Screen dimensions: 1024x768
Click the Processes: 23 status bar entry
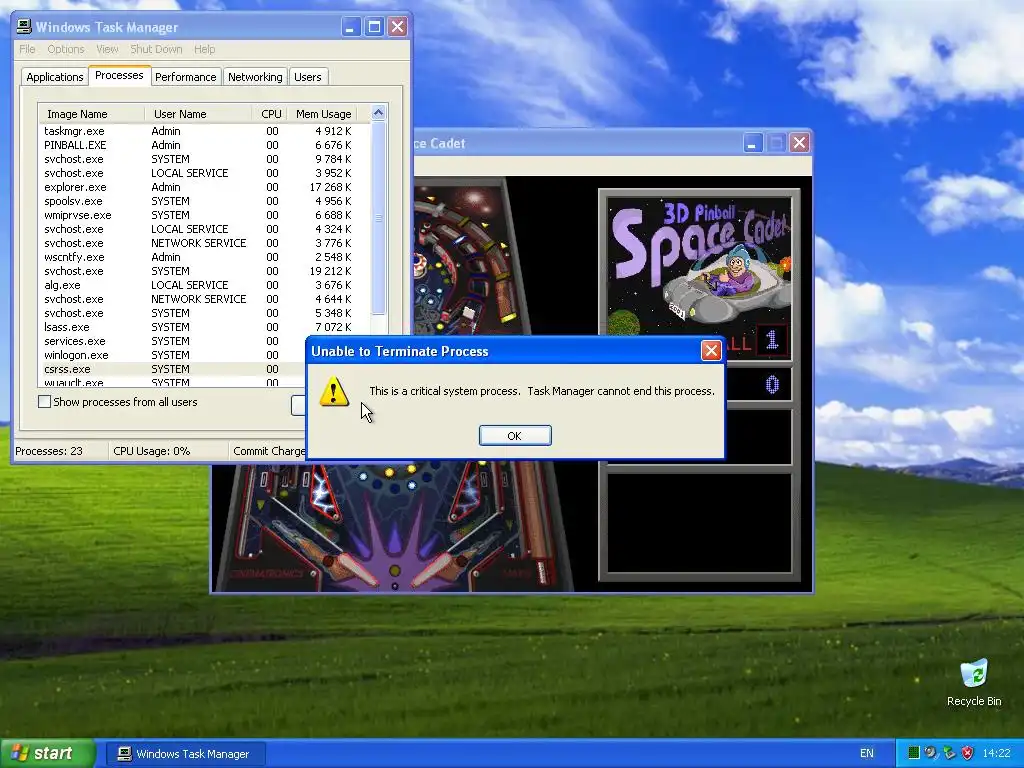pos(60,451)
